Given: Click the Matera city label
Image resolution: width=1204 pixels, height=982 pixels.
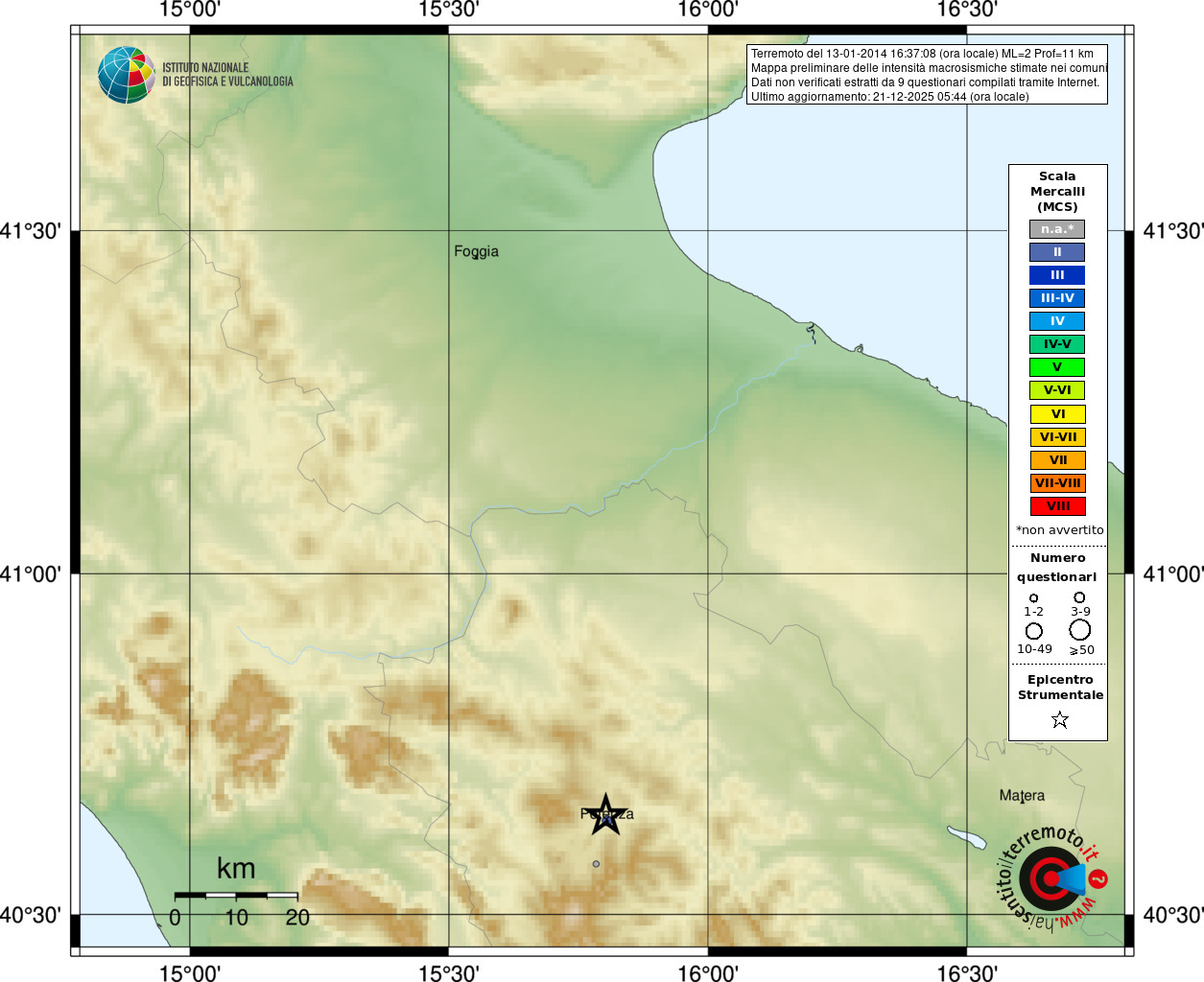Looking at the screenshot, I should click(1022, 796).
